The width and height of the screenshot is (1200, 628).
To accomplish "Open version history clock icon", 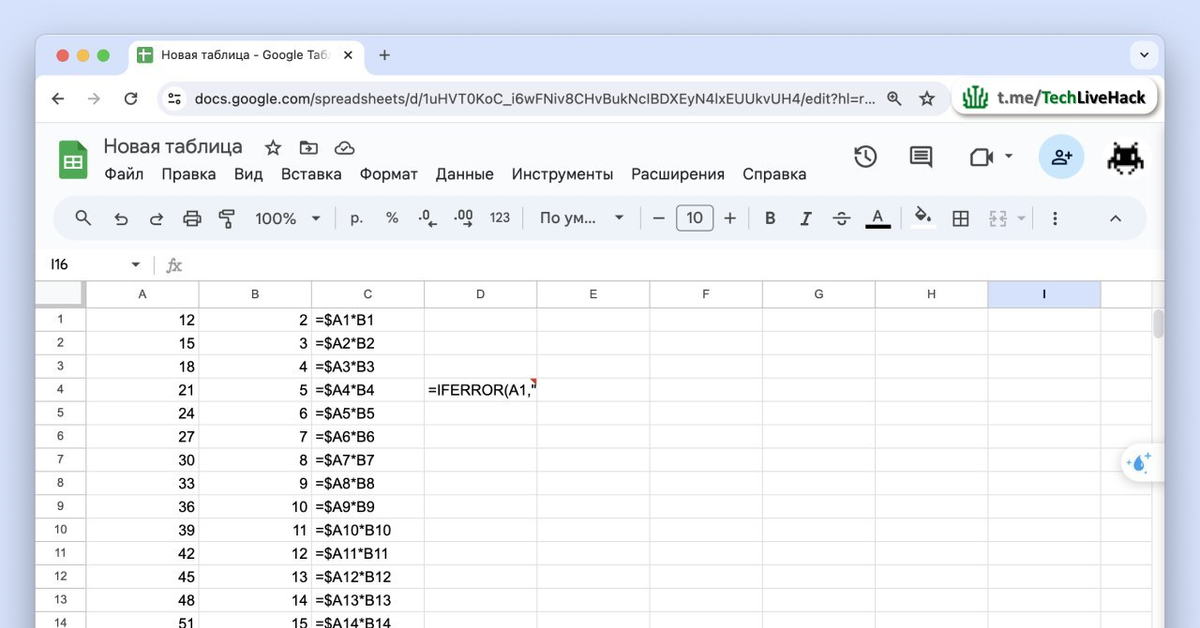I will coord(865,157).
